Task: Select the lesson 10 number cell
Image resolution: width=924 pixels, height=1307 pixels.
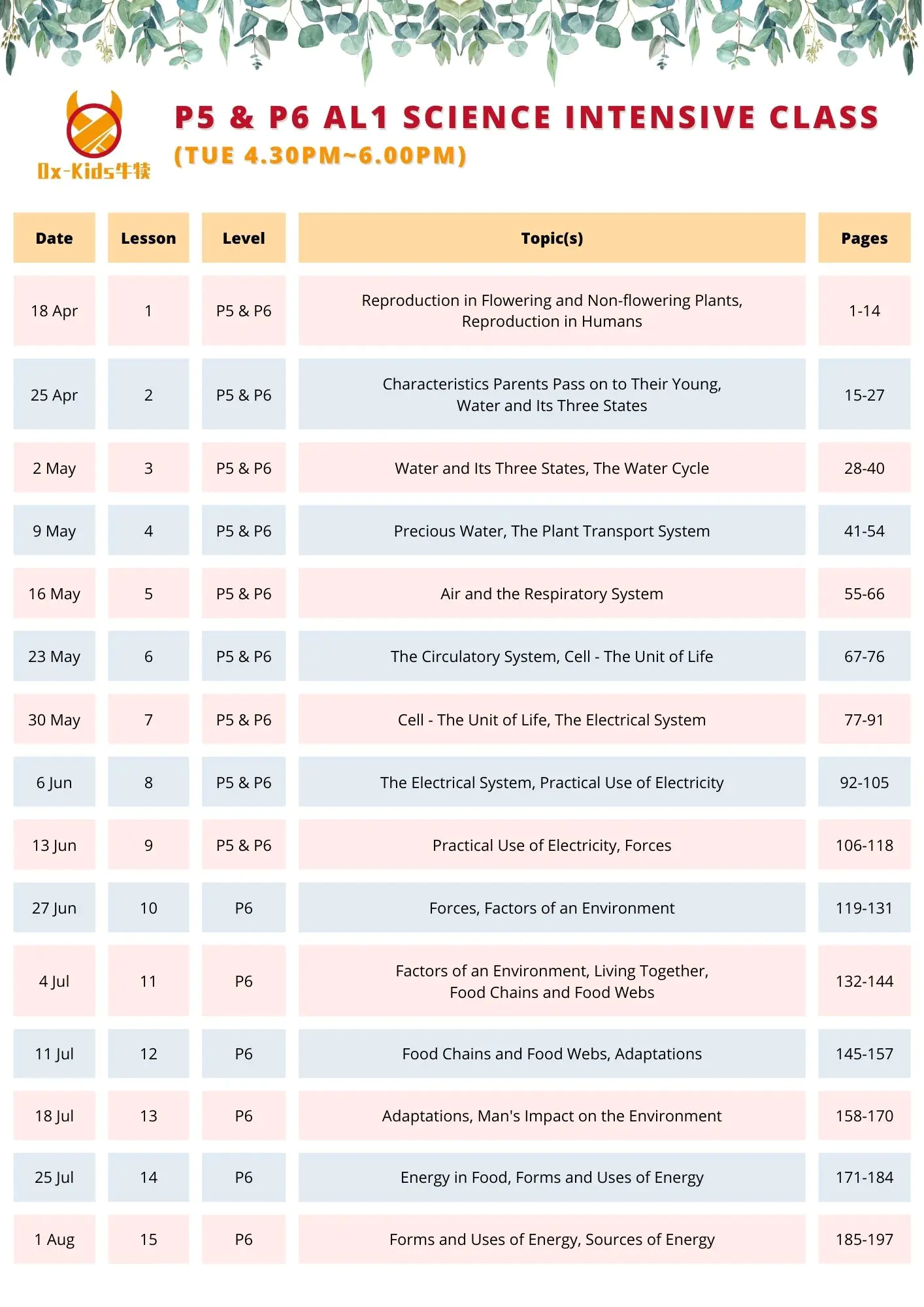Action: [148, 908]
